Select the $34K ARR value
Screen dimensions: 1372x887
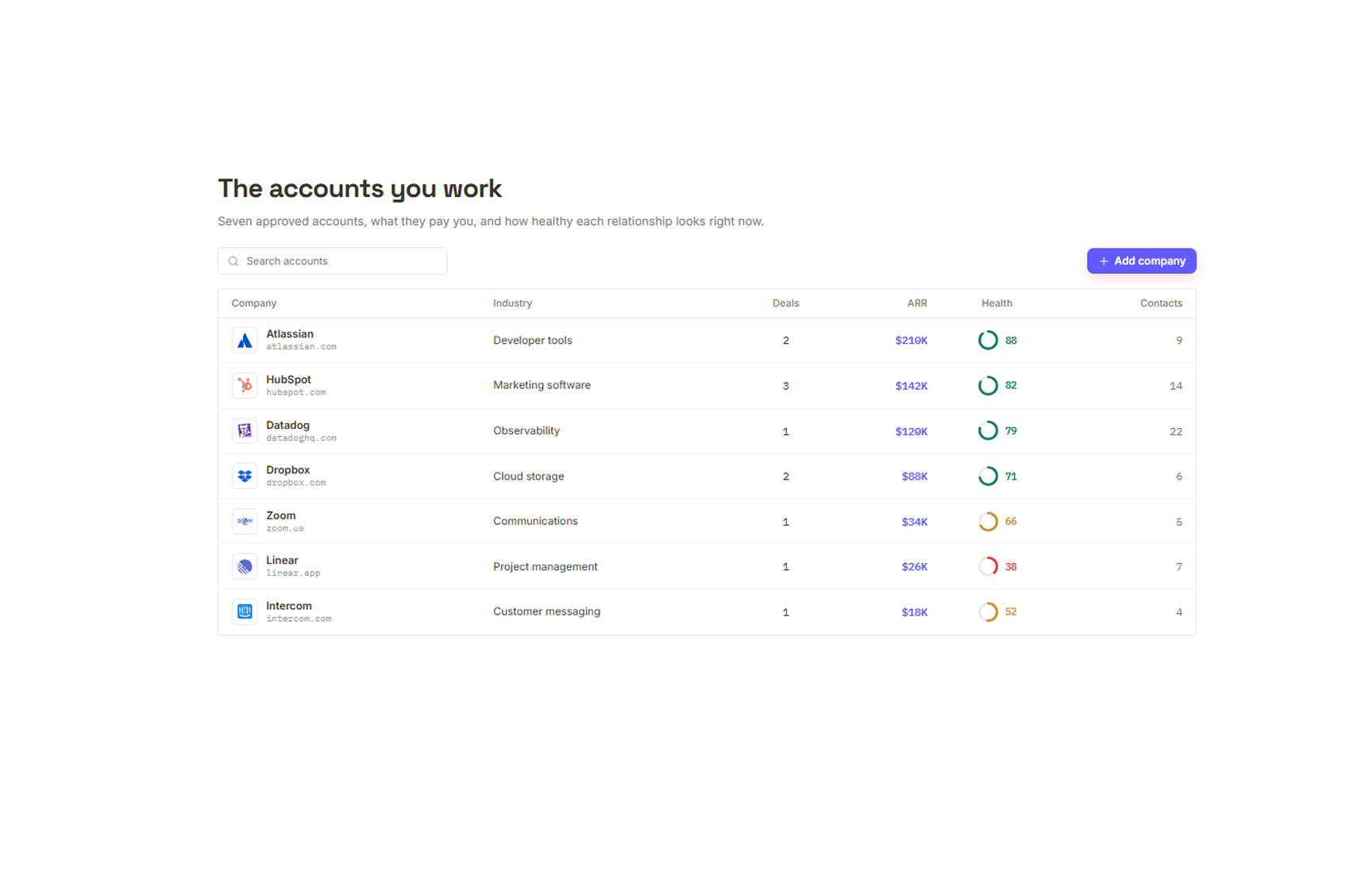pos(914,522)
